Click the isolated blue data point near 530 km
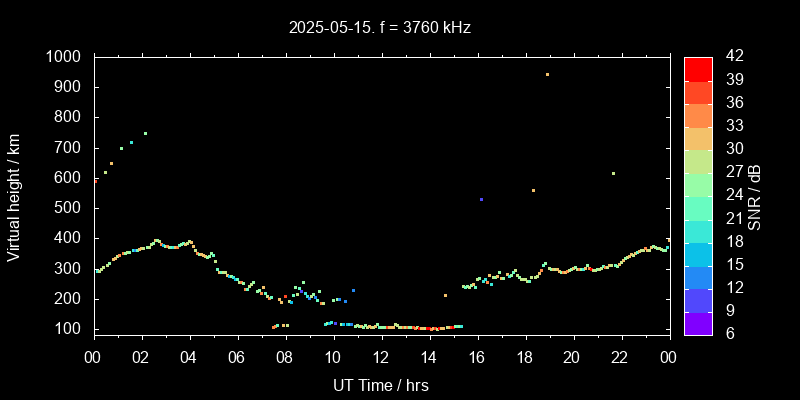The height and width of the screenshot is (400, 800). (x=481, y=200)
